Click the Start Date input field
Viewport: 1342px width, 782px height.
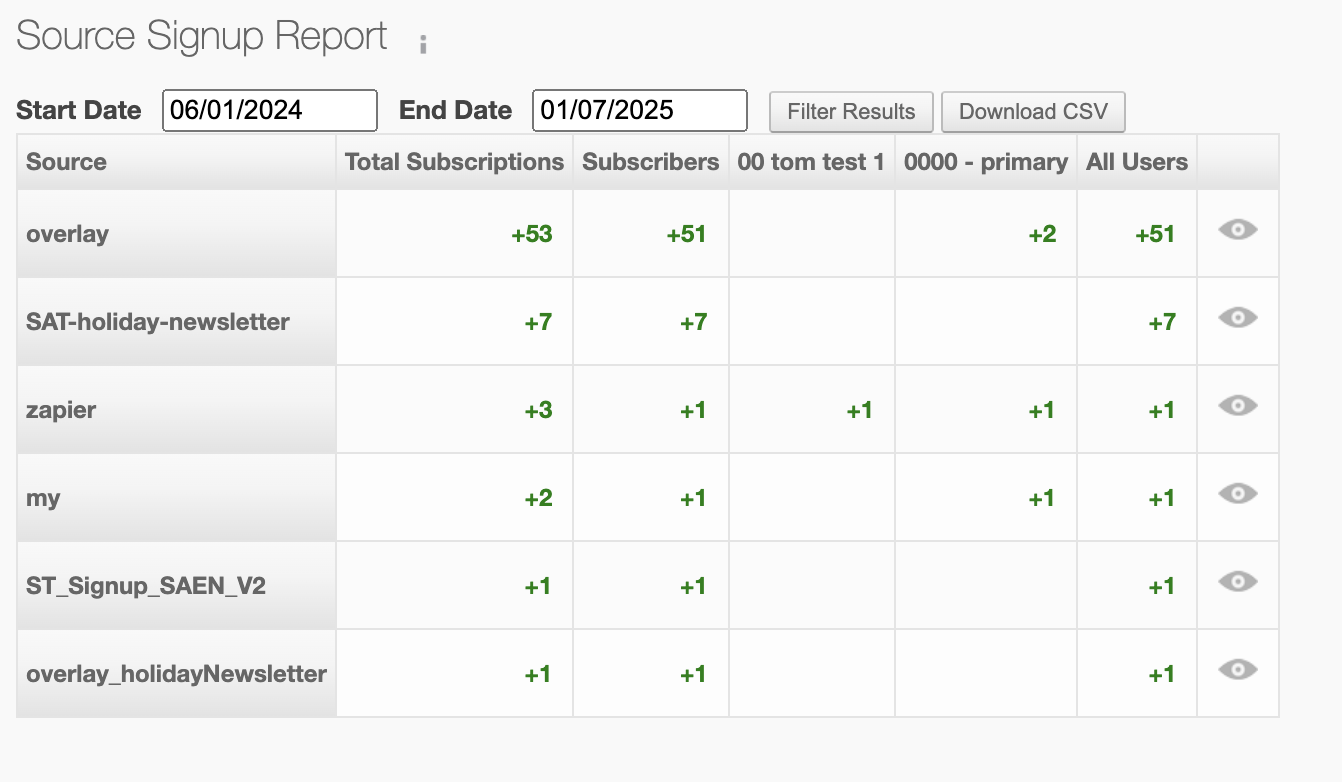tap(269, 110)
